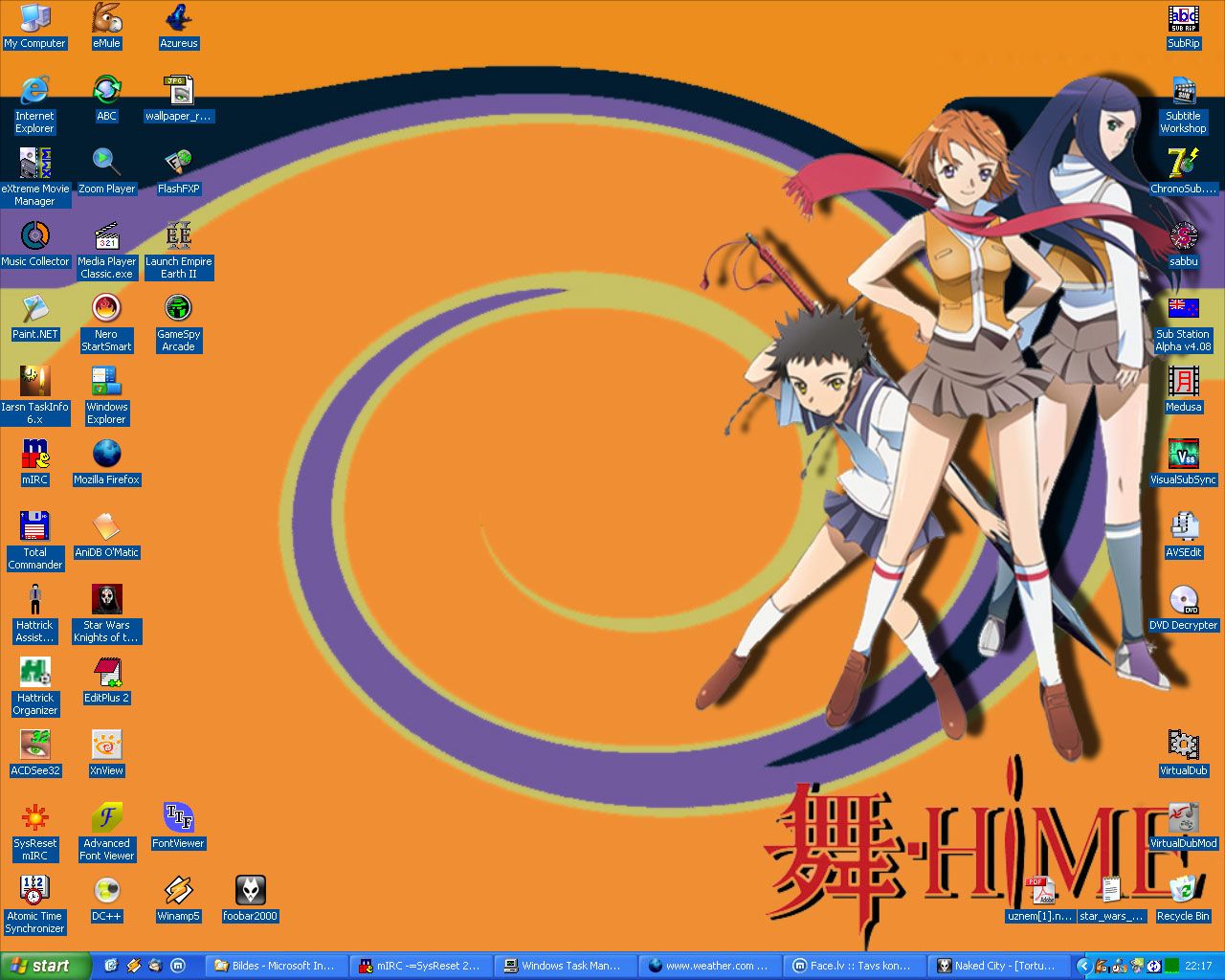Open the Windows Start menu
Viewport: 1225px width, 980px height.
point(45,966)
